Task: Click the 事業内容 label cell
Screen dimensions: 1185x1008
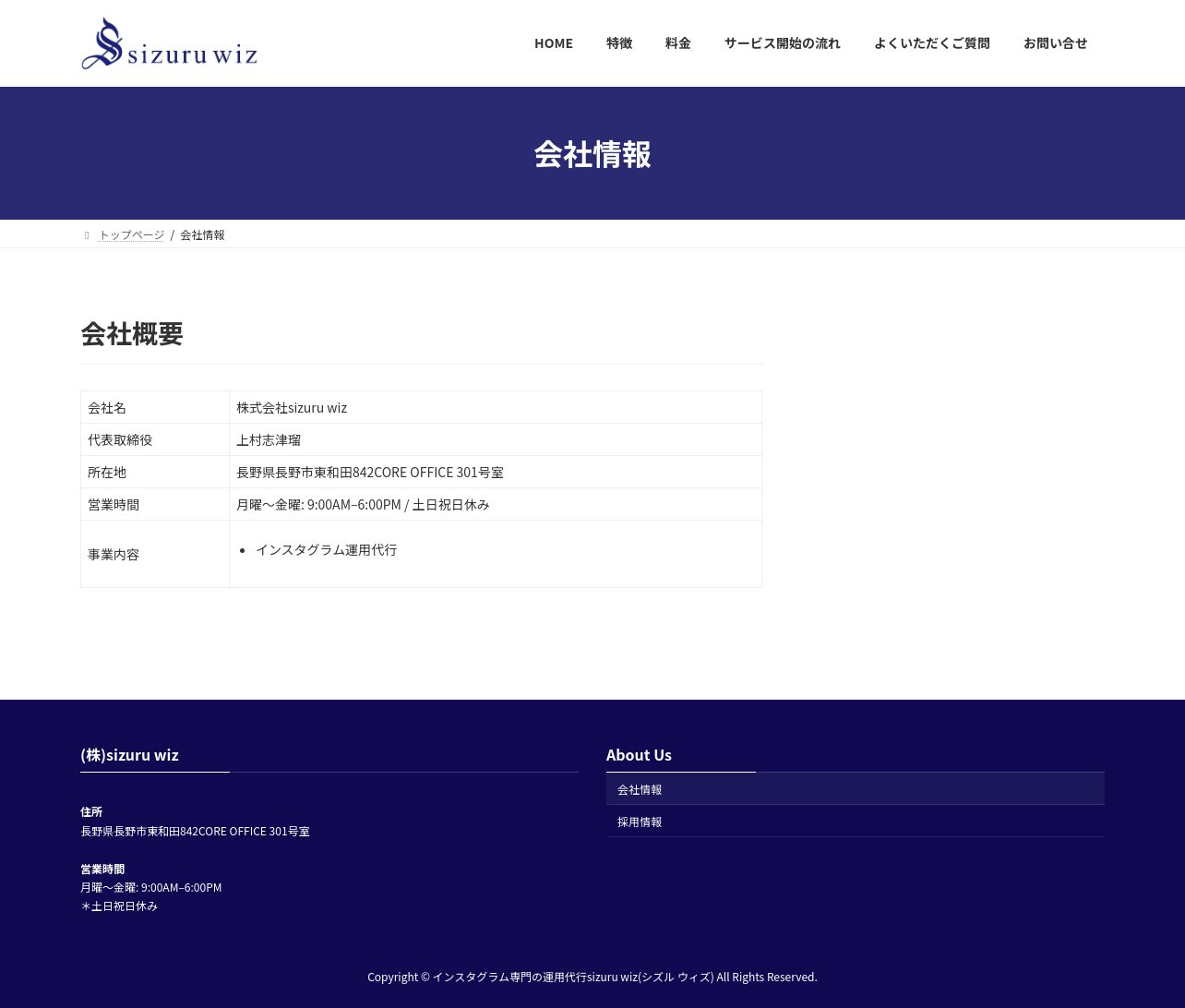Action: click(x=155, y=554)
